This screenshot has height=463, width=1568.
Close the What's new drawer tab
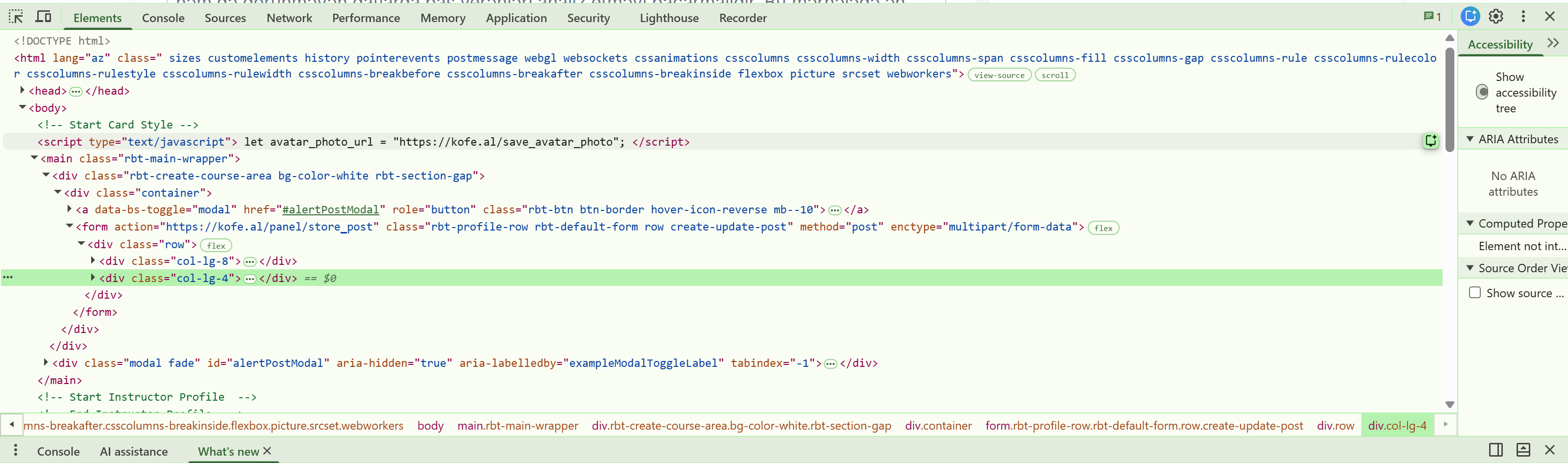click(x=267, y=451)
